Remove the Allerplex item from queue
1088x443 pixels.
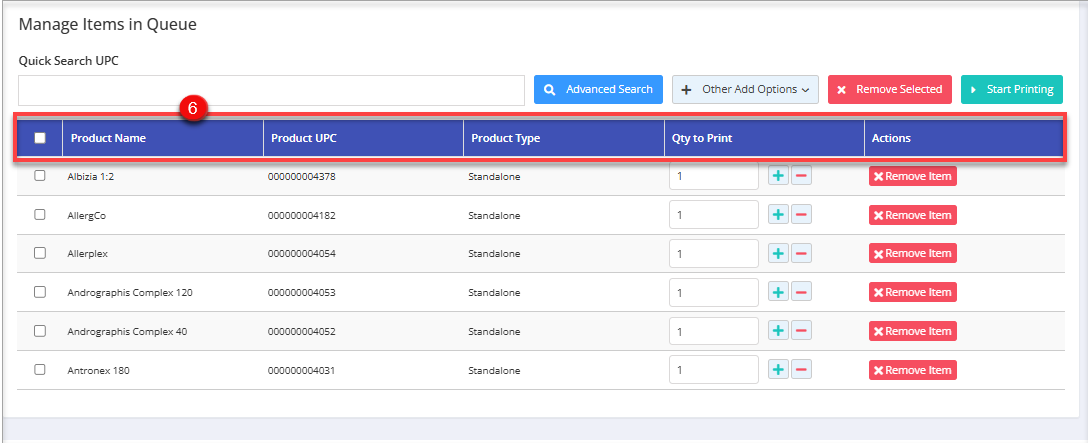click(x=912, y=254)
